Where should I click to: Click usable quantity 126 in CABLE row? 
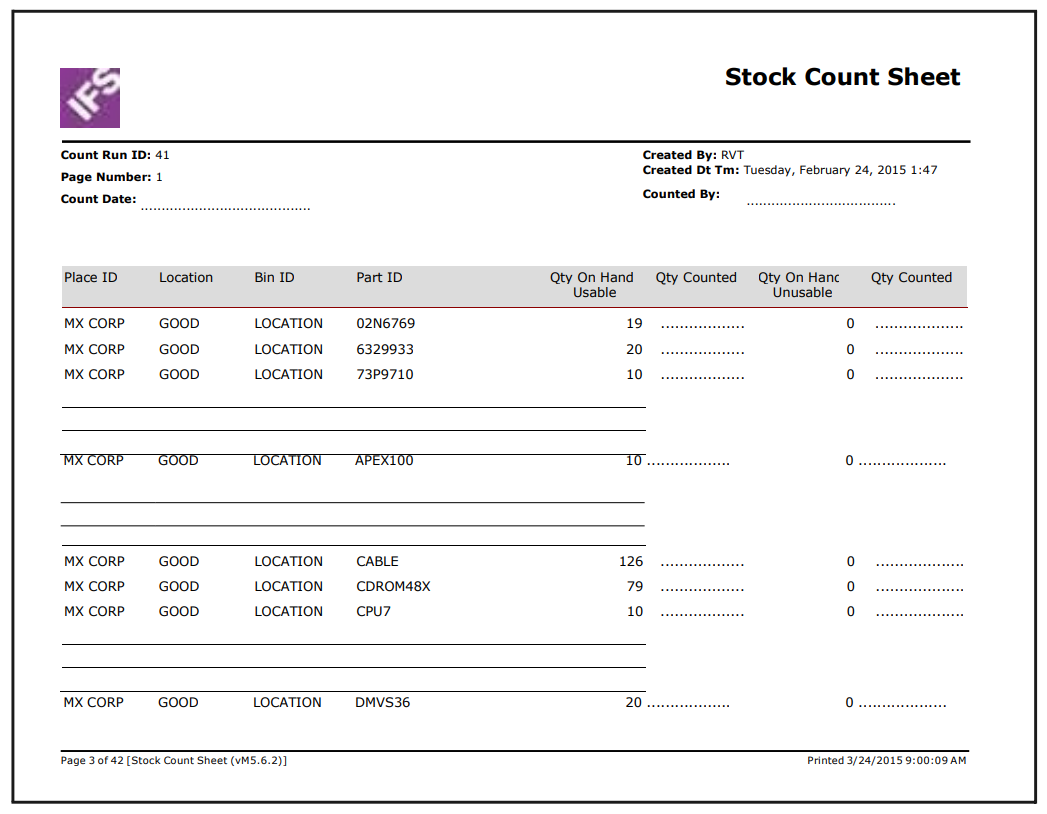[631, 562]
